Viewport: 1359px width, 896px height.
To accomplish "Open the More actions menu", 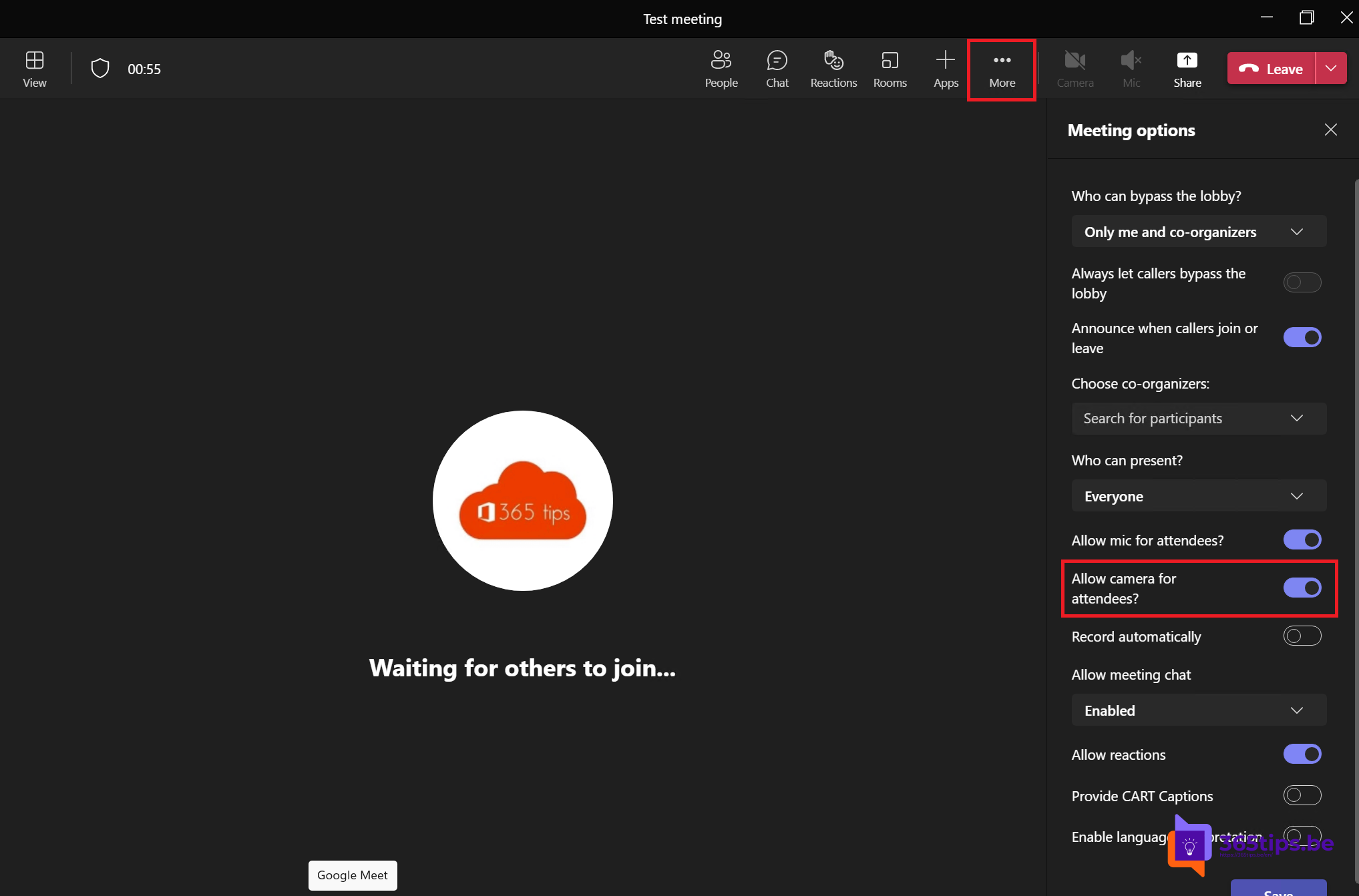I will [x=1002, y=69].
